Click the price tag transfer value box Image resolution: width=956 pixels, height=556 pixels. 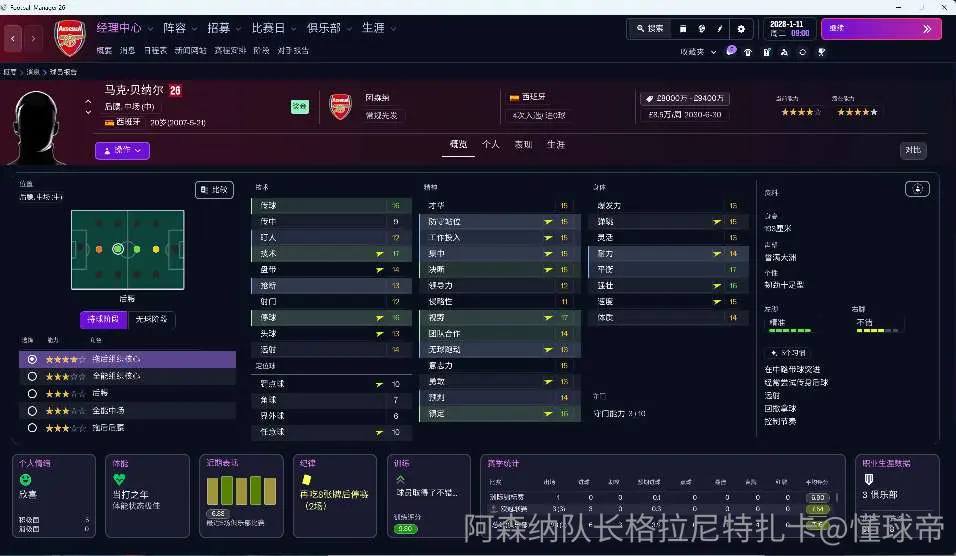tap(685, 98)
